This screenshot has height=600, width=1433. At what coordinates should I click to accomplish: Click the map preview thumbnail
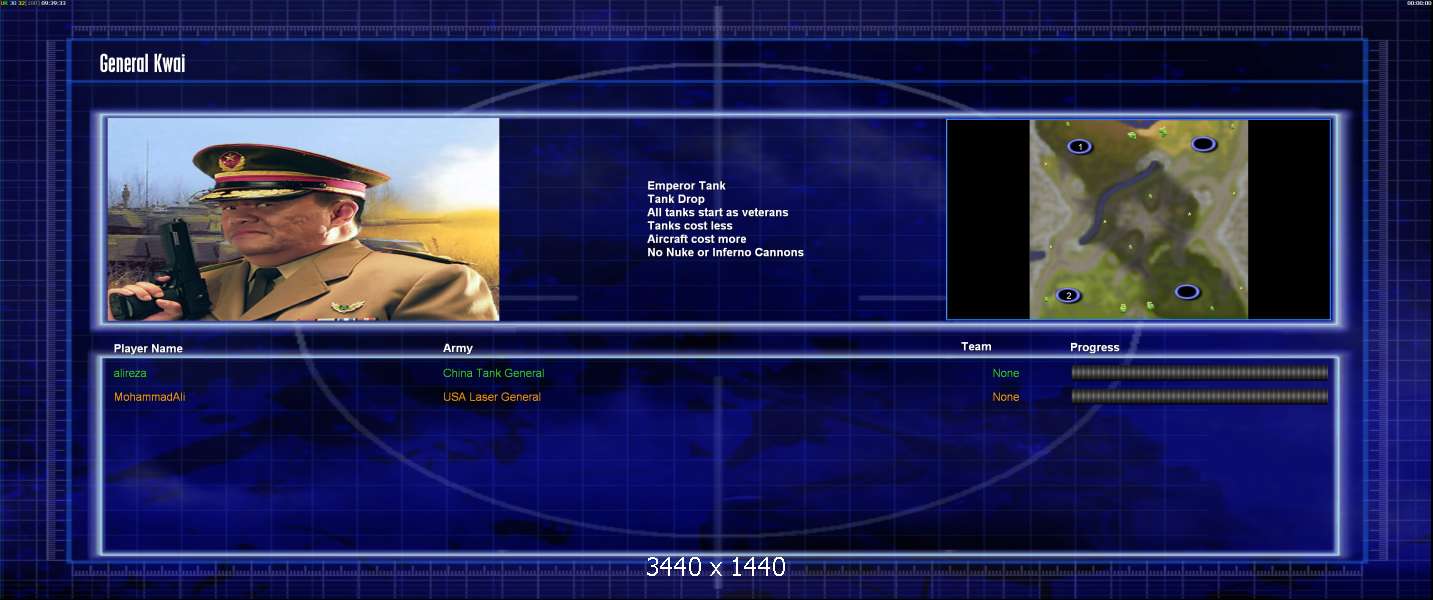1138,219
